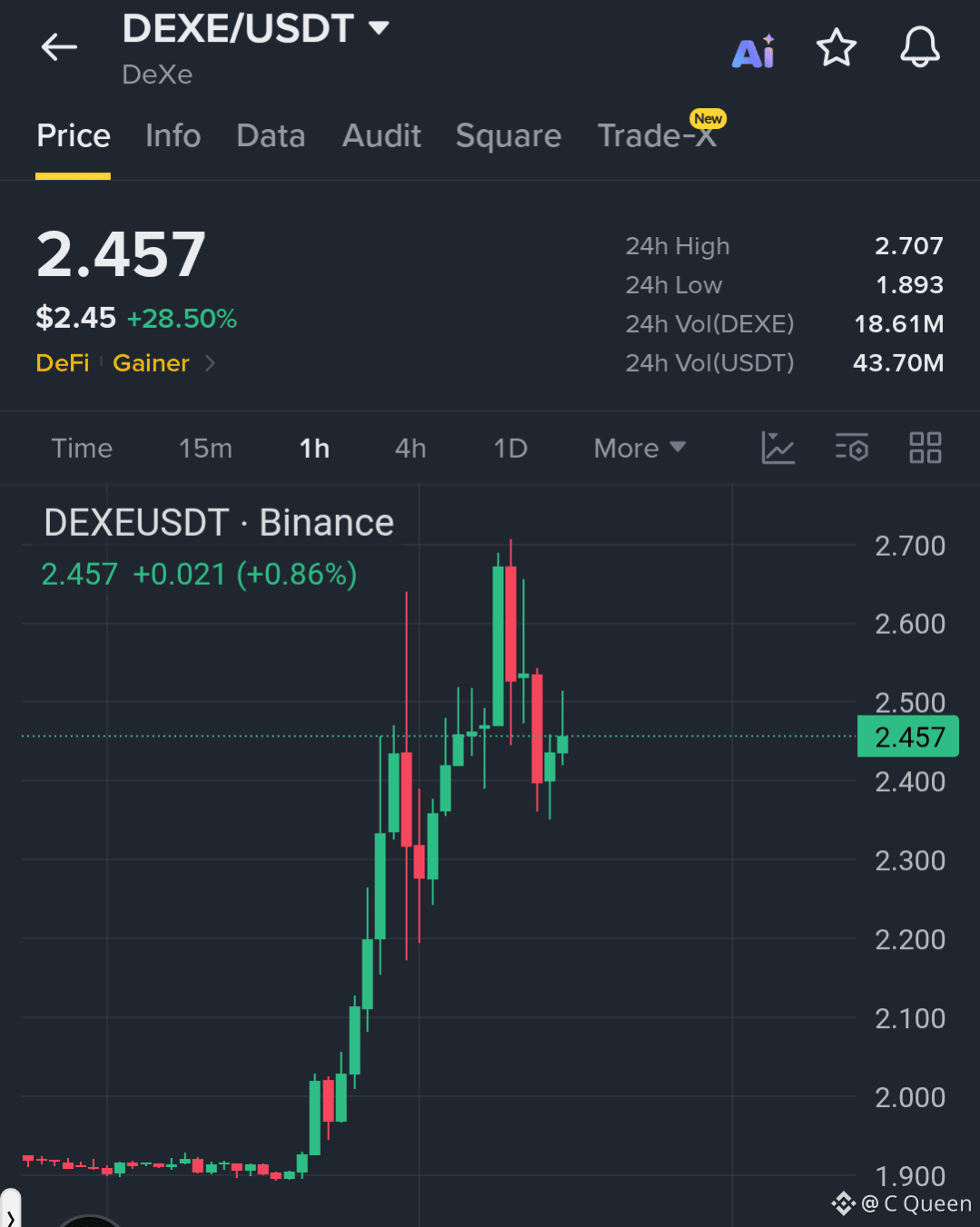The height and width of the screenshot is (1227, 980).
Task: Tap the 2.000 price axis label
Action: point(910,1097)
